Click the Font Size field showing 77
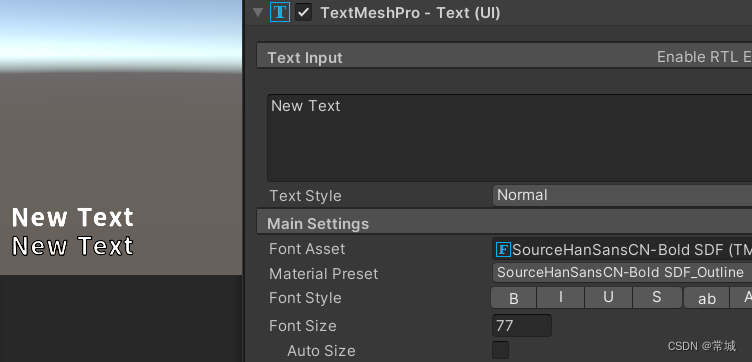The height and width of the screenshot is (362, 752). [522, 326]
